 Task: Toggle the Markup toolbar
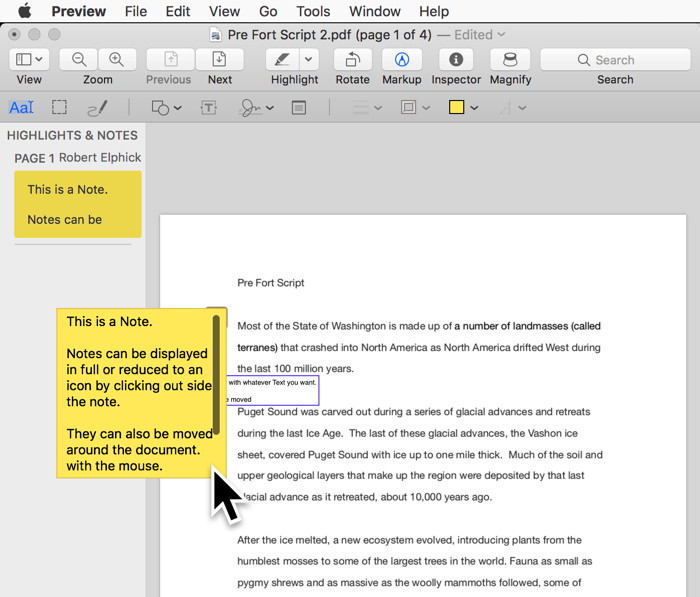(402, 59)
